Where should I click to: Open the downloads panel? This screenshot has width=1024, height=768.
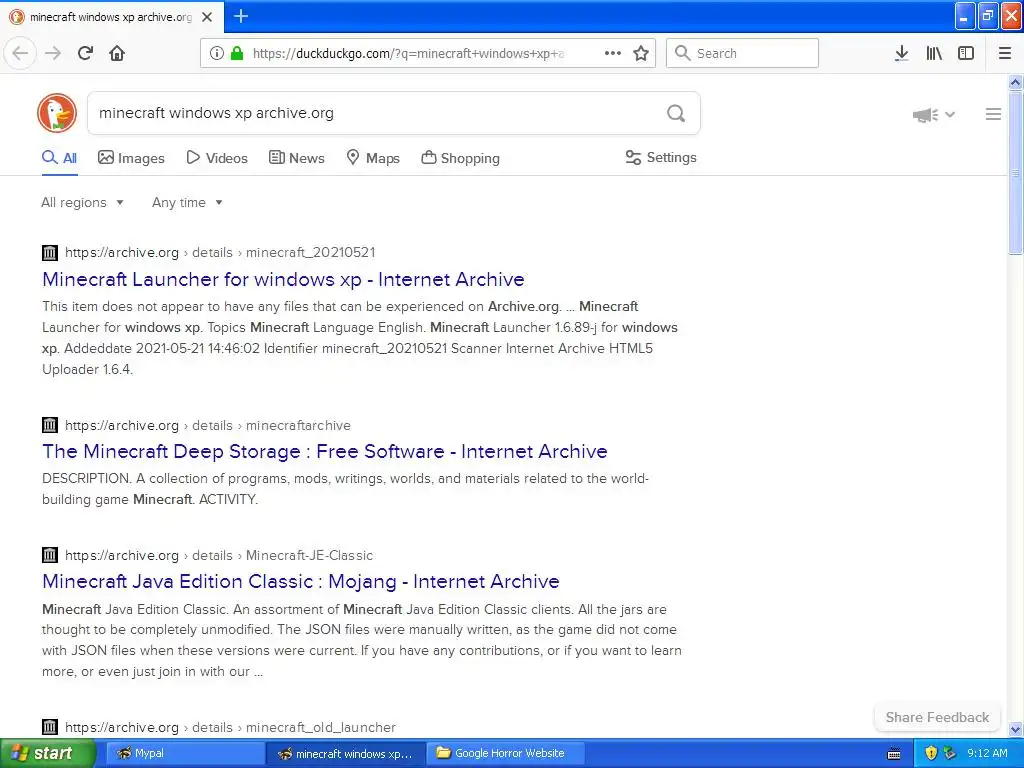901,53
